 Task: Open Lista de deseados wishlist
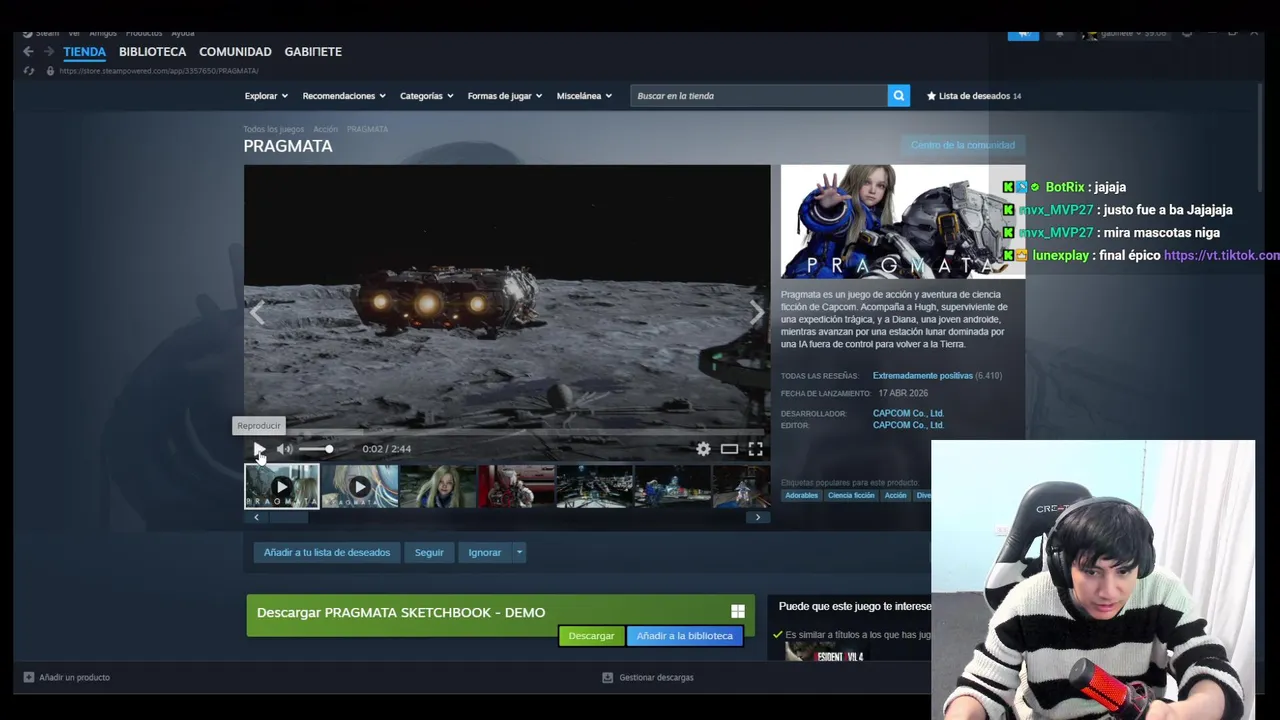pyautogui.click(x=974, y=96)
